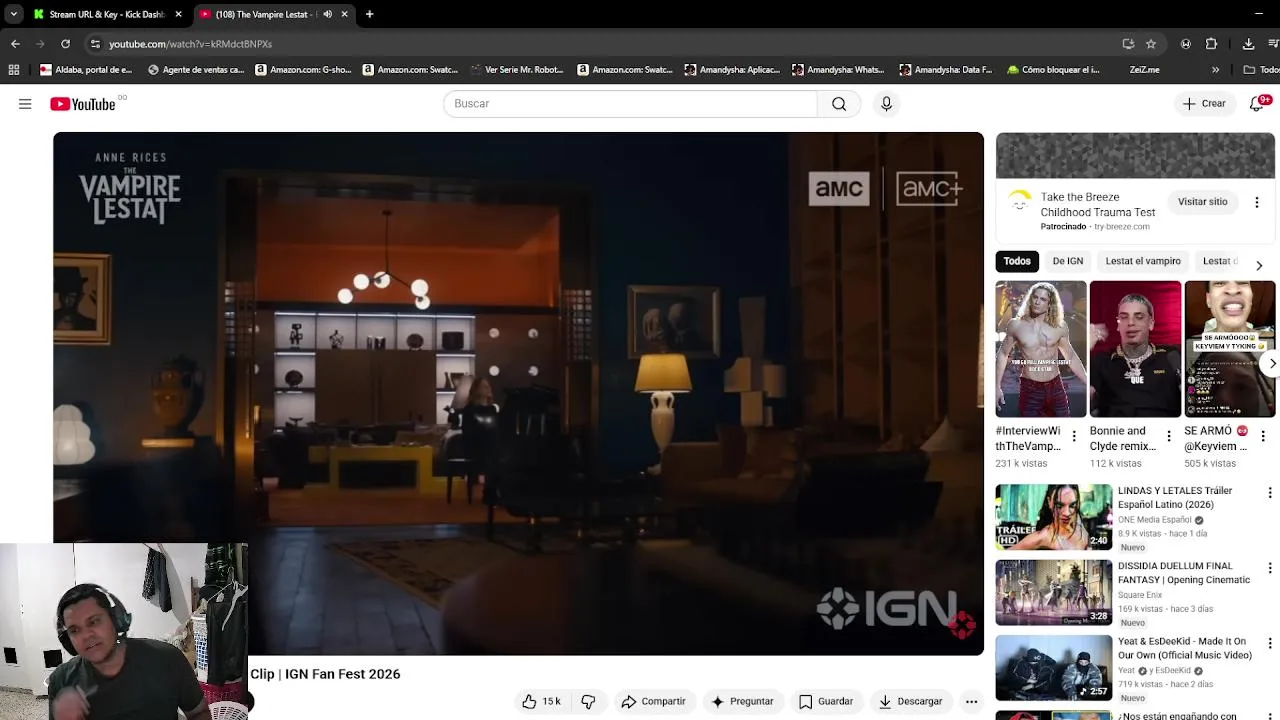Open the ZeiZ.me bookmark
This screenshot has height=720, width=1280.
click(x=1144, y=70)
